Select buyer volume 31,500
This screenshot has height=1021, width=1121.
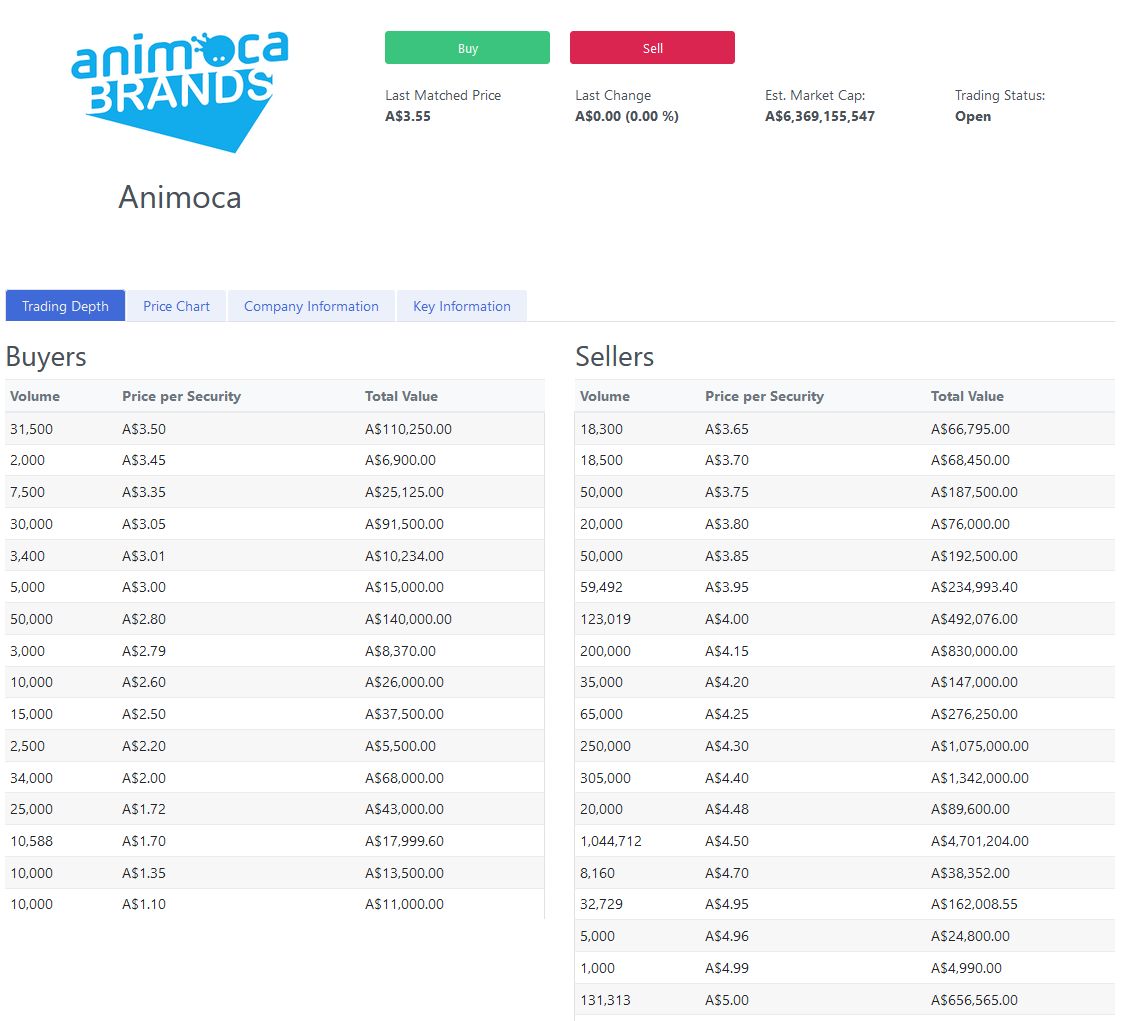(x=31, y=429)
